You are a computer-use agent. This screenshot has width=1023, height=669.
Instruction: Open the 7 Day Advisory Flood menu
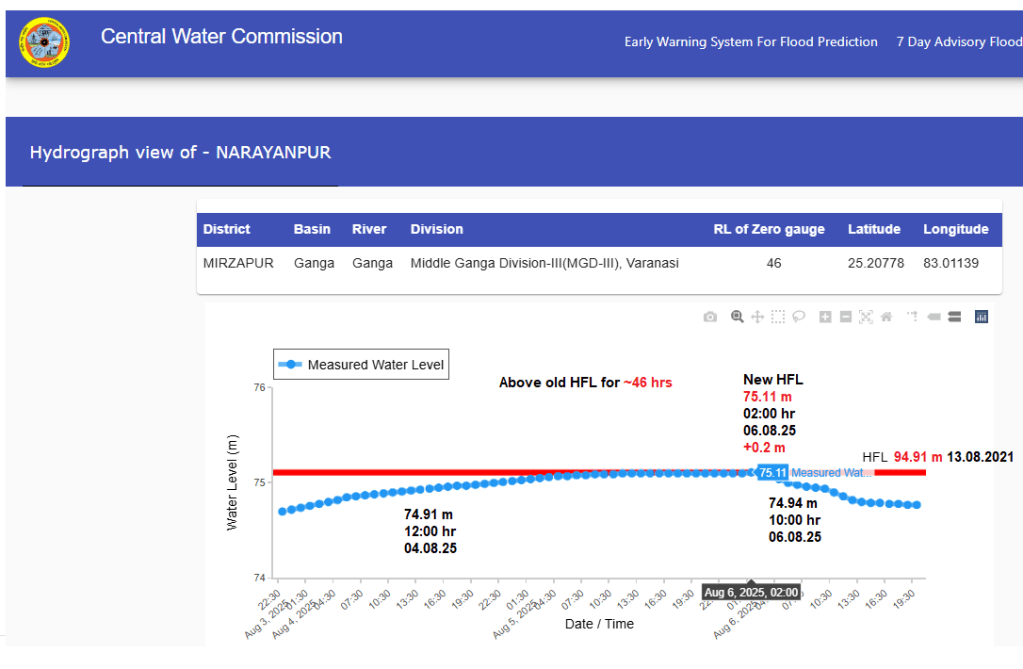(x=958, y=42)
